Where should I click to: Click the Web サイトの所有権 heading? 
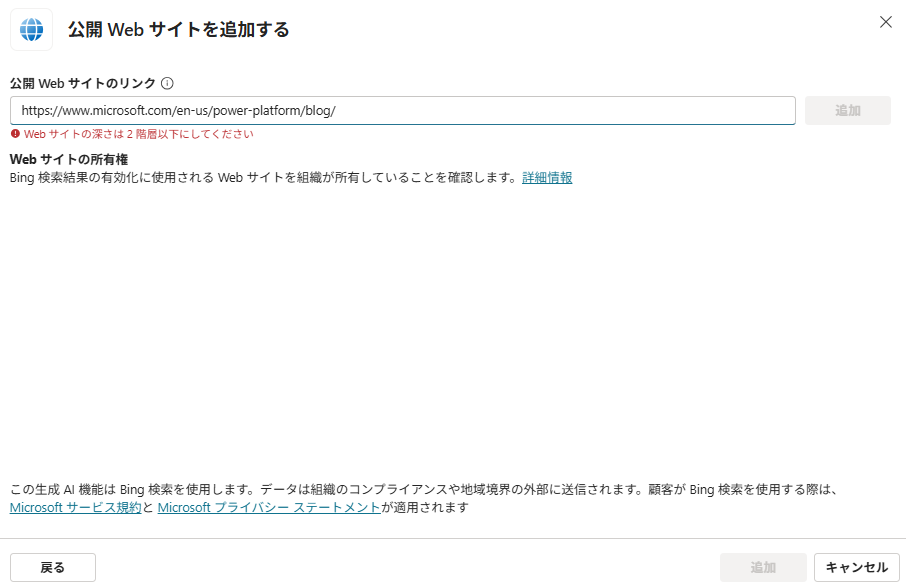pos(69,159)
